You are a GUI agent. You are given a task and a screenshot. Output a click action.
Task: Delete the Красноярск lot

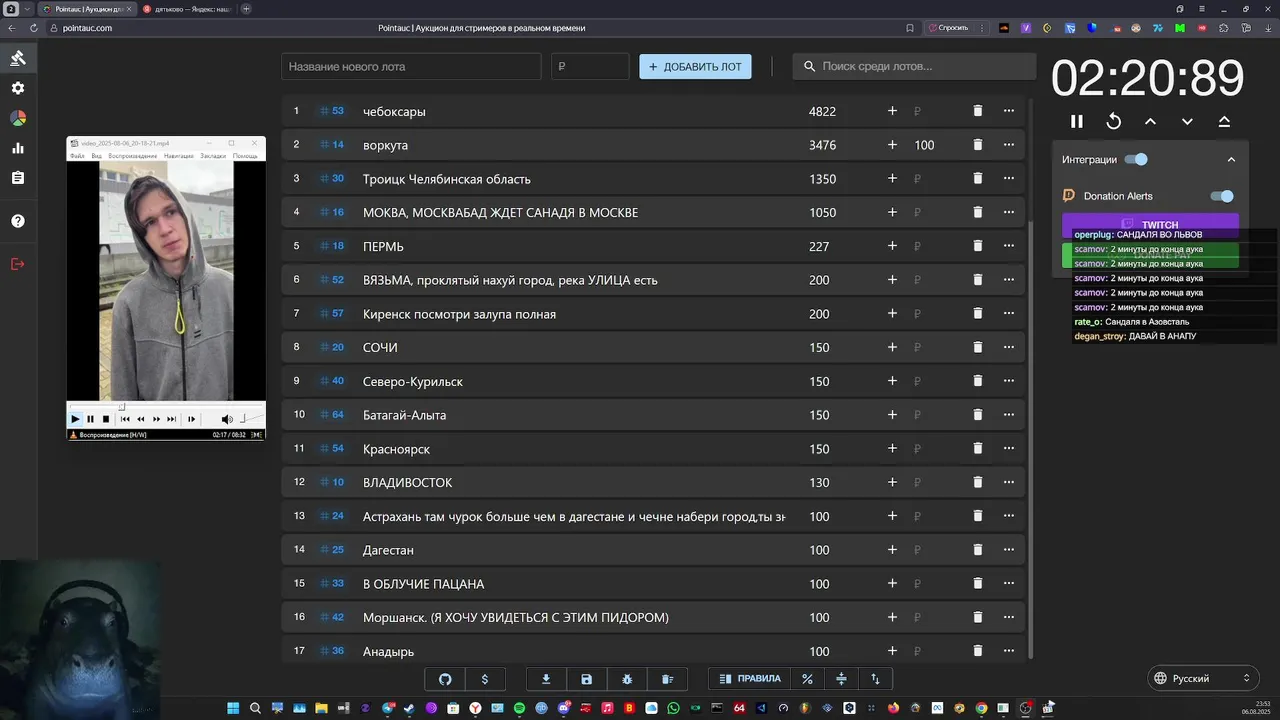[978, 448]
